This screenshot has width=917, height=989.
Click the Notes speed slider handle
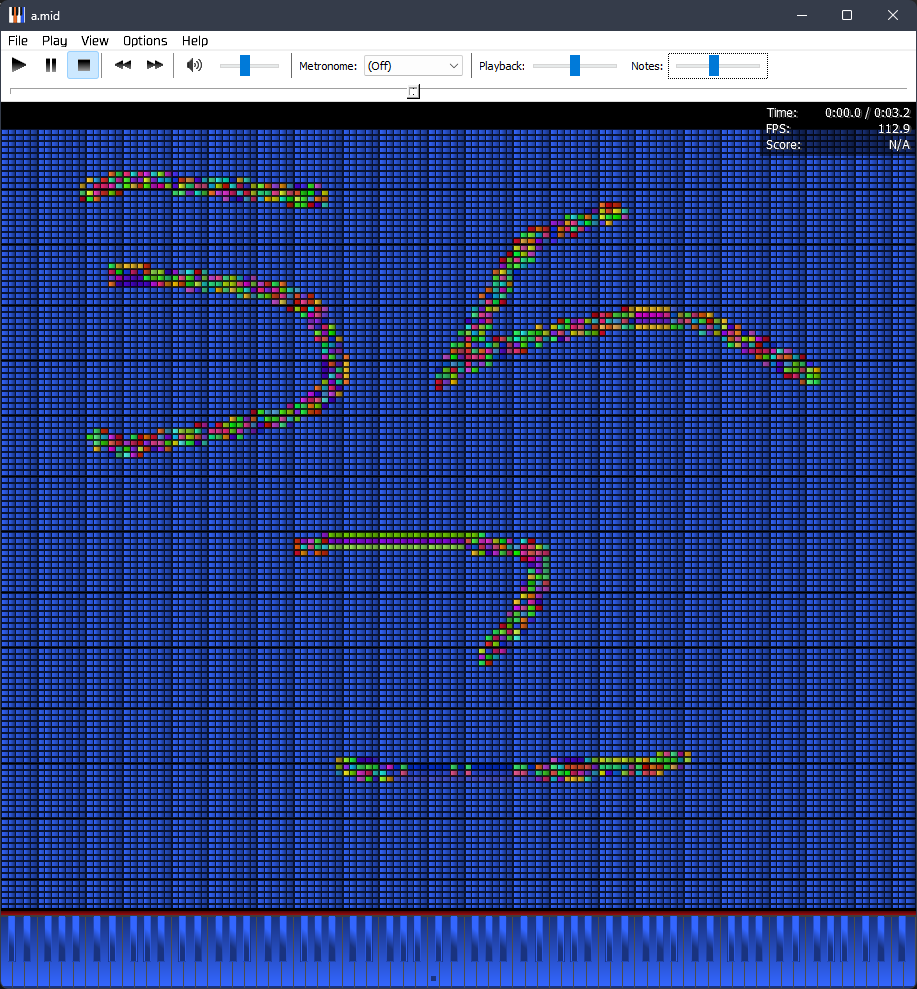pyautogui.click(x=714, y=65)
